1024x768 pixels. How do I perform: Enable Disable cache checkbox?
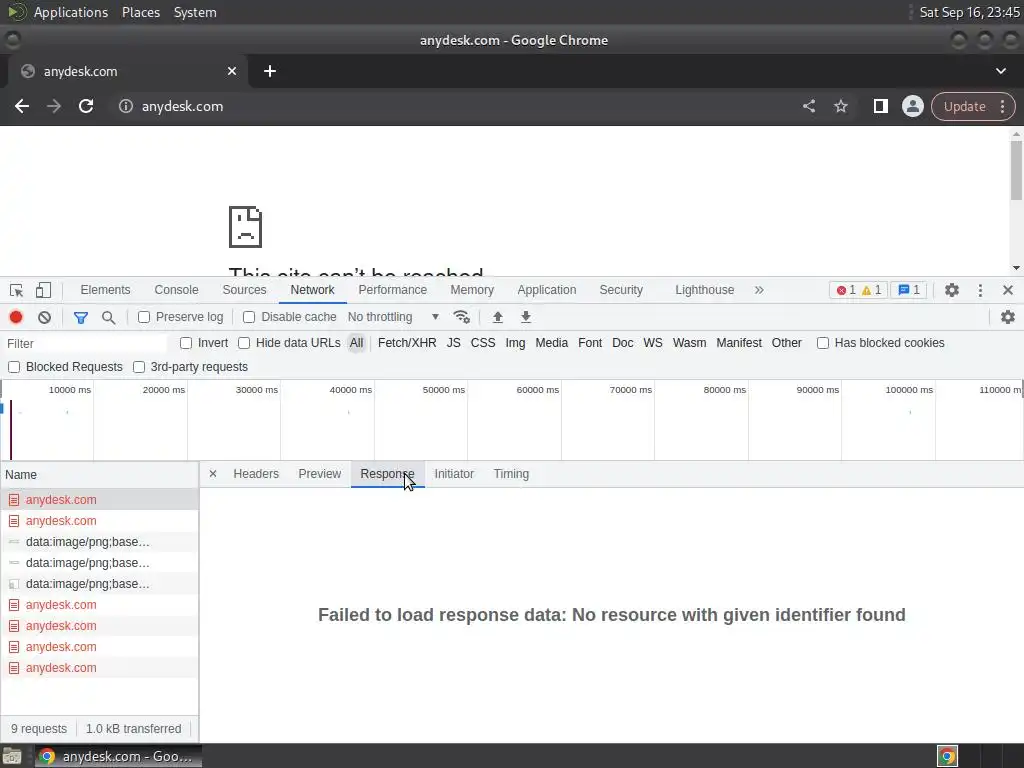(x=249, y=317)
